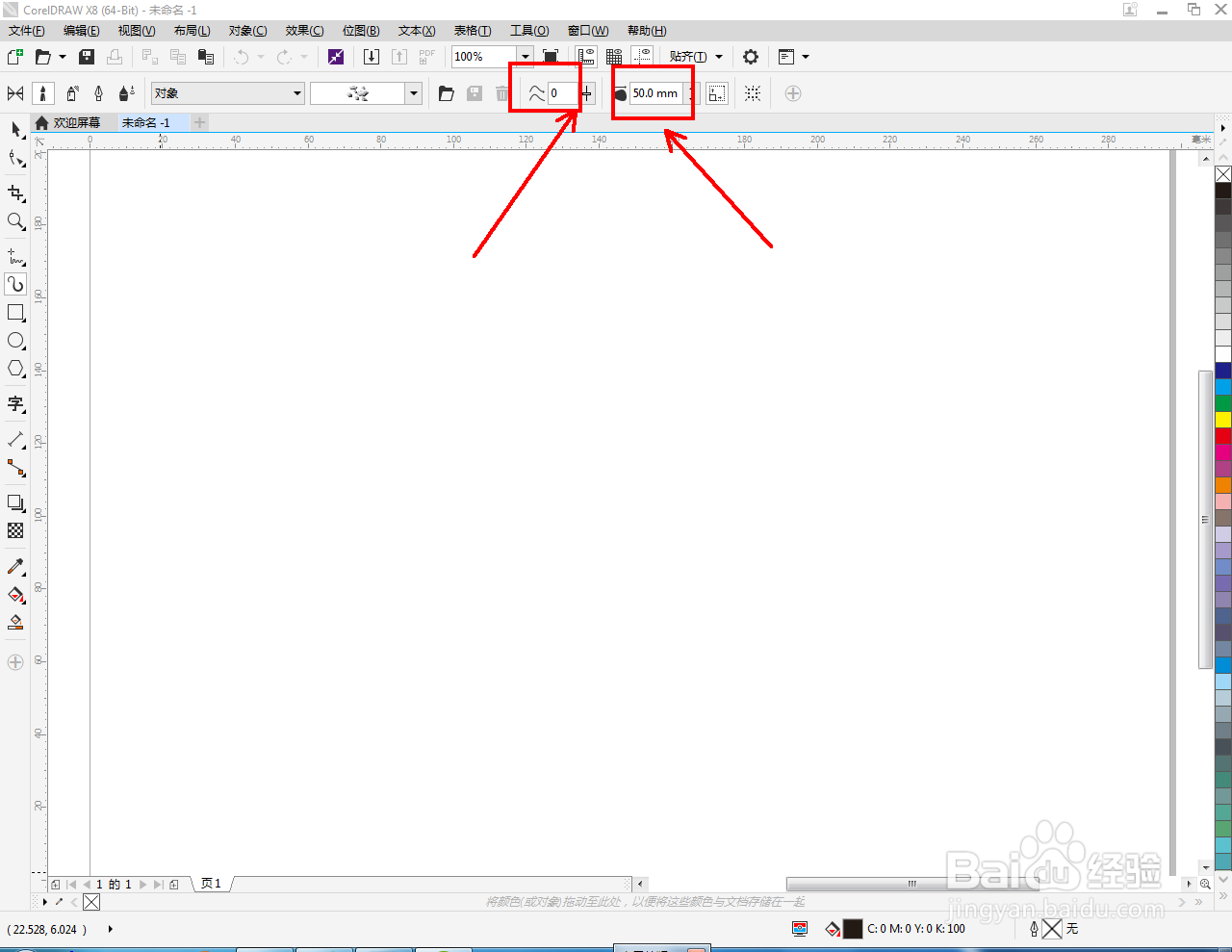The image size is (1232, 952).
Task: Select the Sprayer artistic media mode icon
Action: tap(72, 93)
